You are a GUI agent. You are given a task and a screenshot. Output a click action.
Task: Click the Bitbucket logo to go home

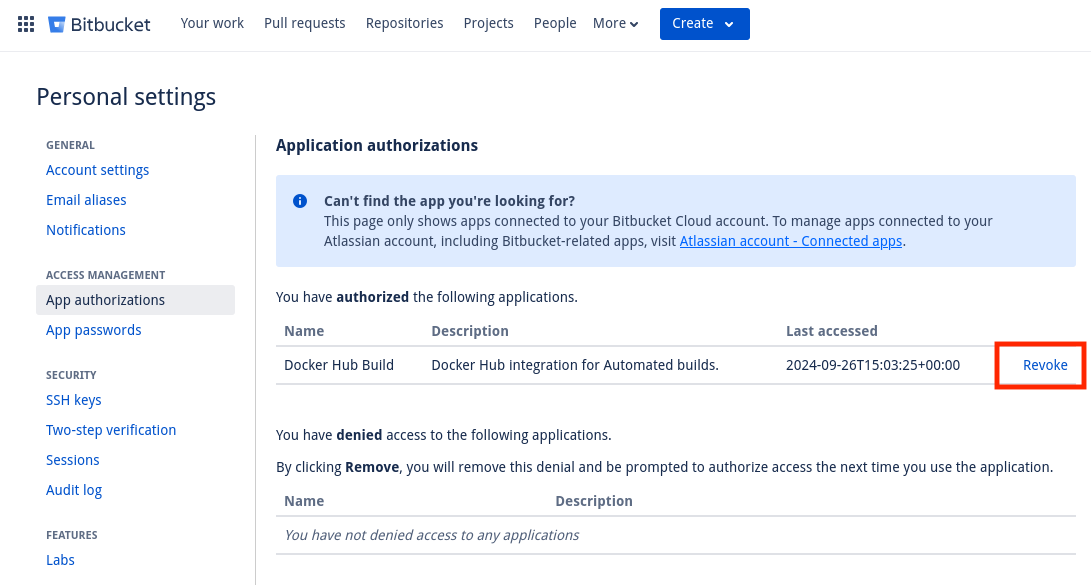[99, 23]
